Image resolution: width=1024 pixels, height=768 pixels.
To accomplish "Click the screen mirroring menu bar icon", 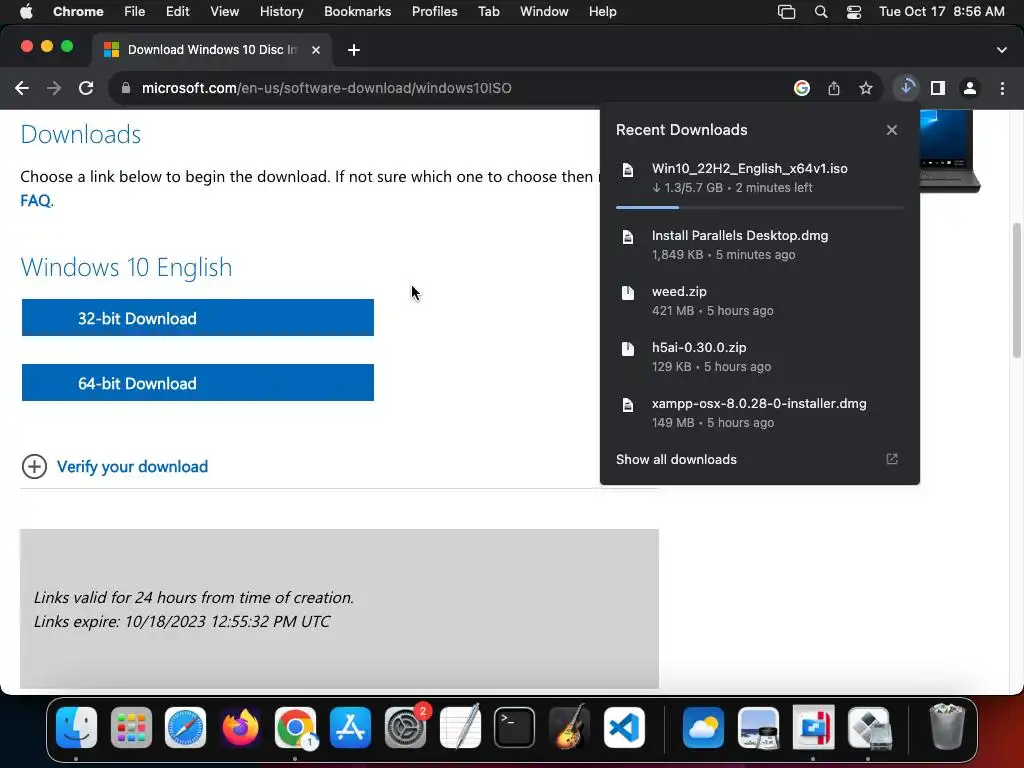I will 787,12.
